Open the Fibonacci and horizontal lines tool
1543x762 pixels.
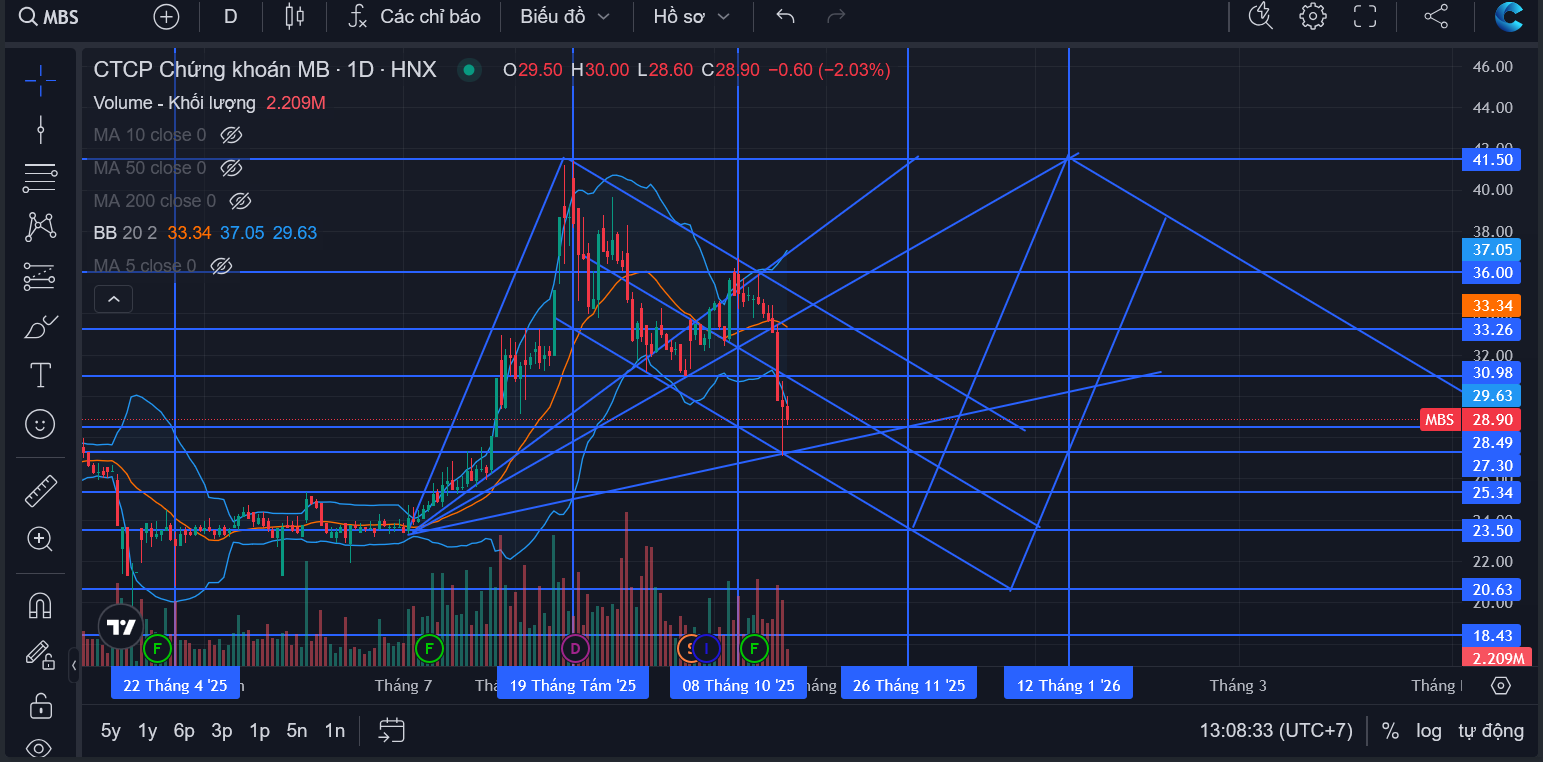click(x=40, y=178)
